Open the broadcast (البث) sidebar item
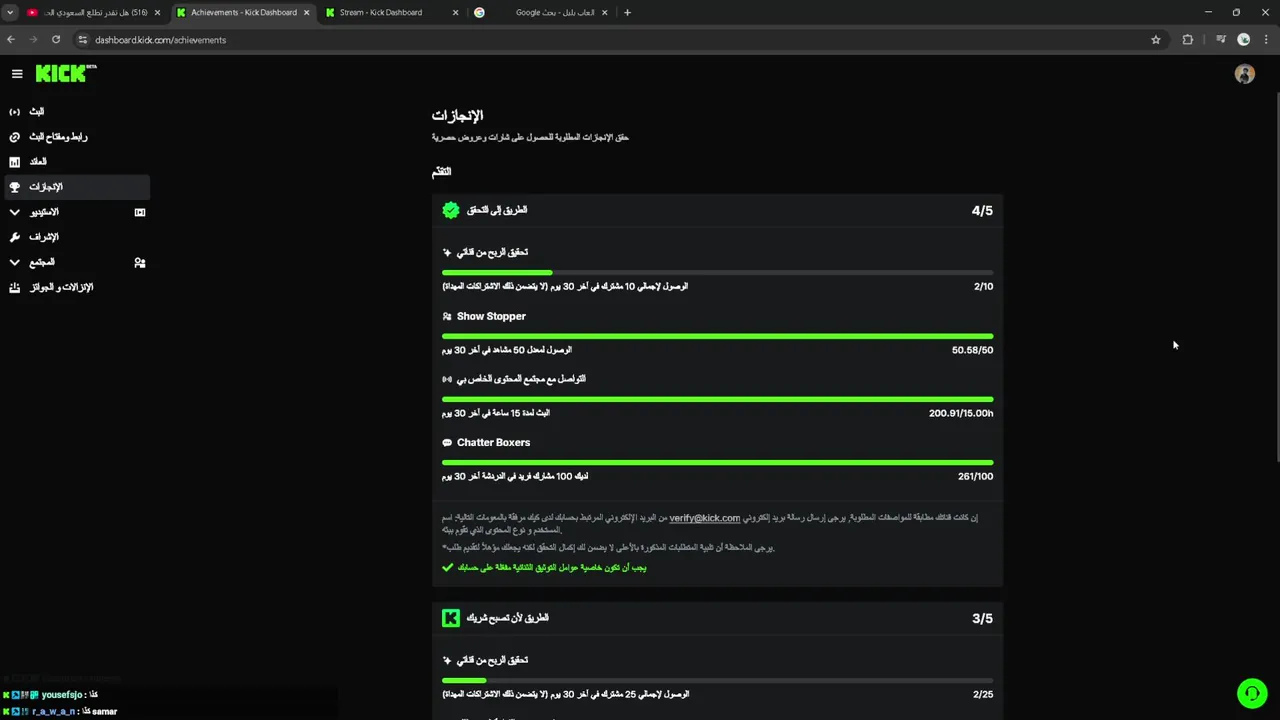 click(37, 112)
